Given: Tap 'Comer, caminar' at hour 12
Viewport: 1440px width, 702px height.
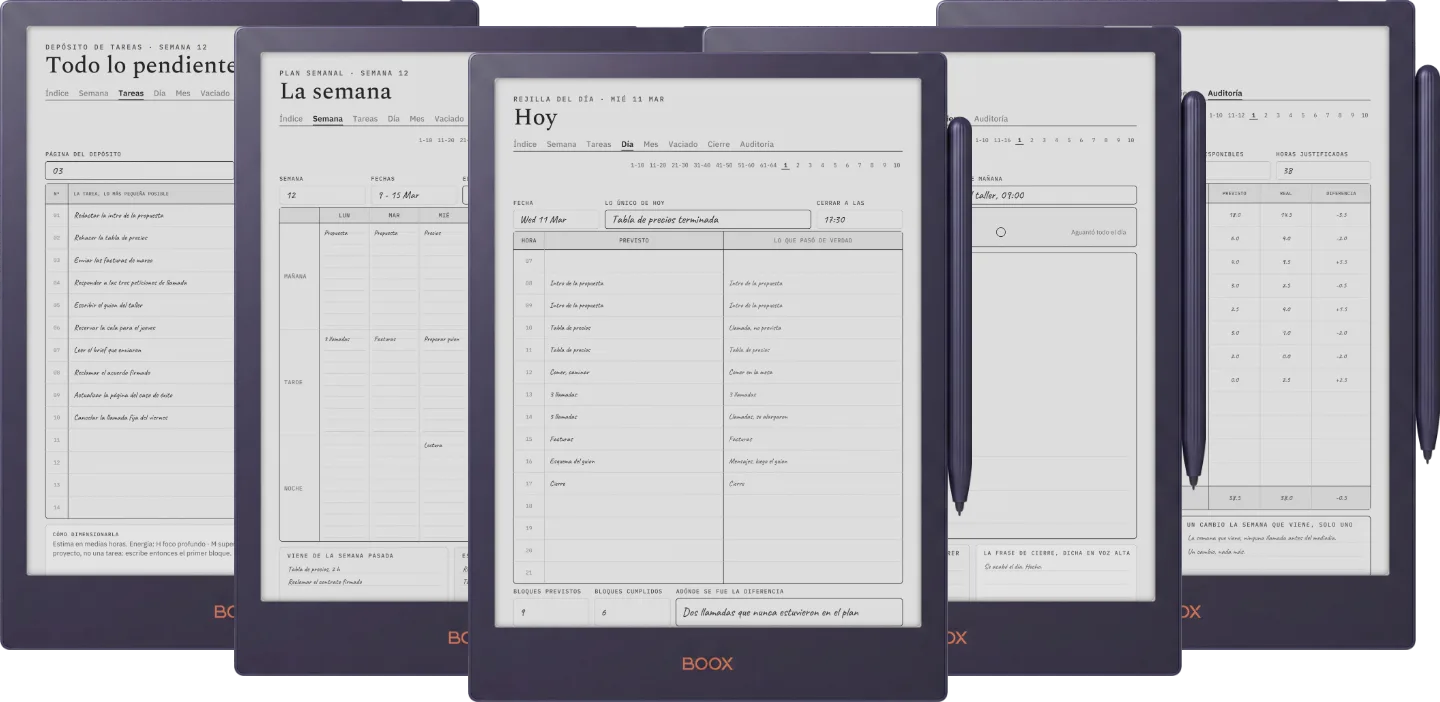Looking at the screenshot, I should (x=634, y=372).
